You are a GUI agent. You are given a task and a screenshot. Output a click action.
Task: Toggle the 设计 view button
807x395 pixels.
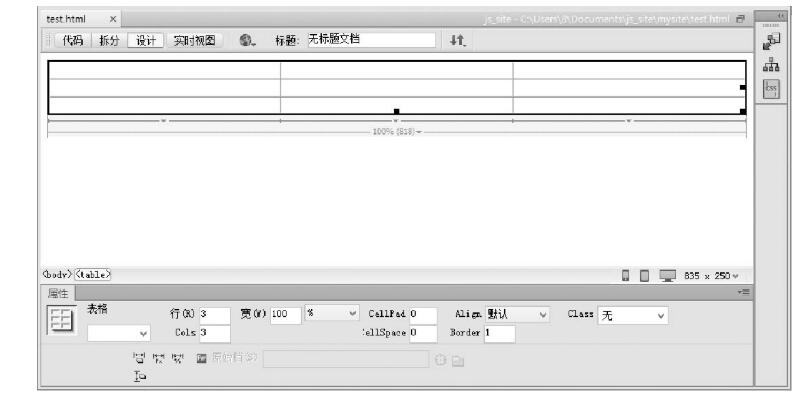coord(146,41)
